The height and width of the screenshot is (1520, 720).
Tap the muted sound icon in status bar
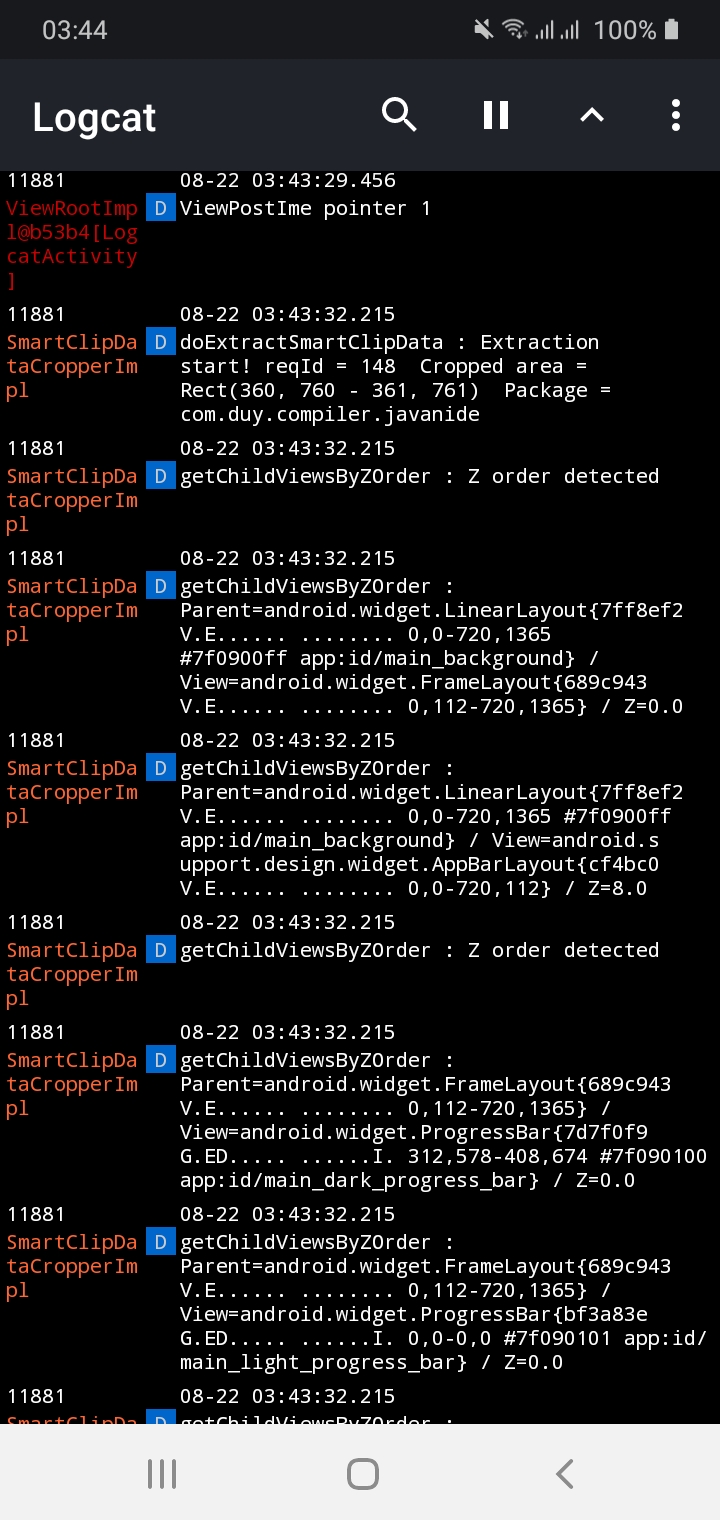pos(483,29)
